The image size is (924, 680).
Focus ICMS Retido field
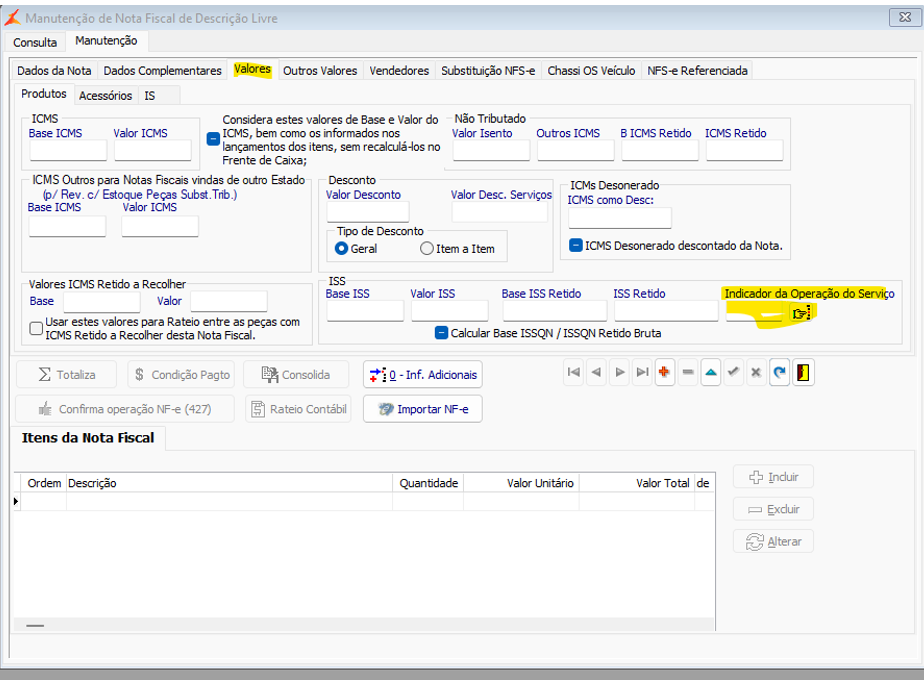click(745, 150)
